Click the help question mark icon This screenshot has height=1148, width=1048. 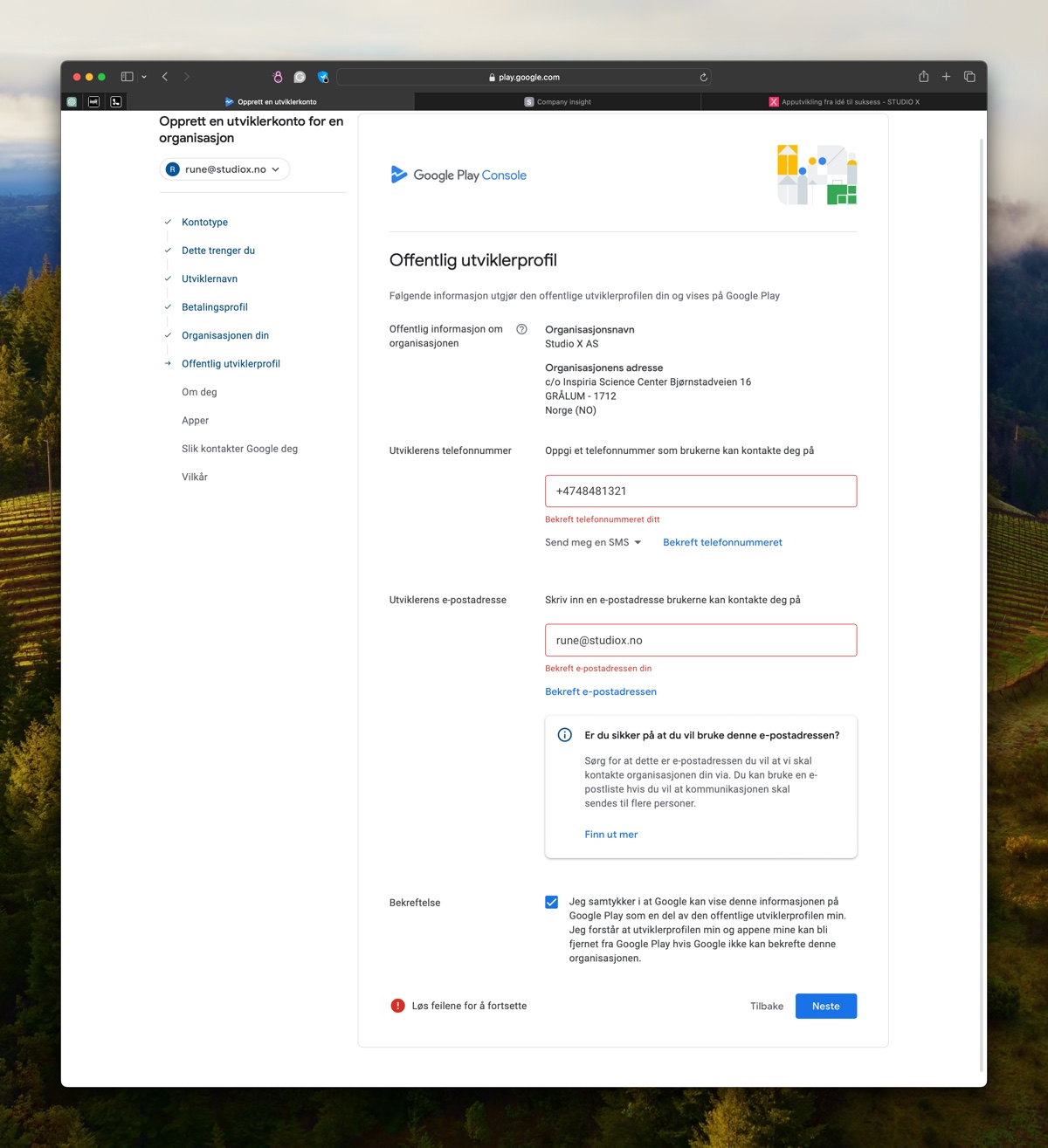coord(521,329)
